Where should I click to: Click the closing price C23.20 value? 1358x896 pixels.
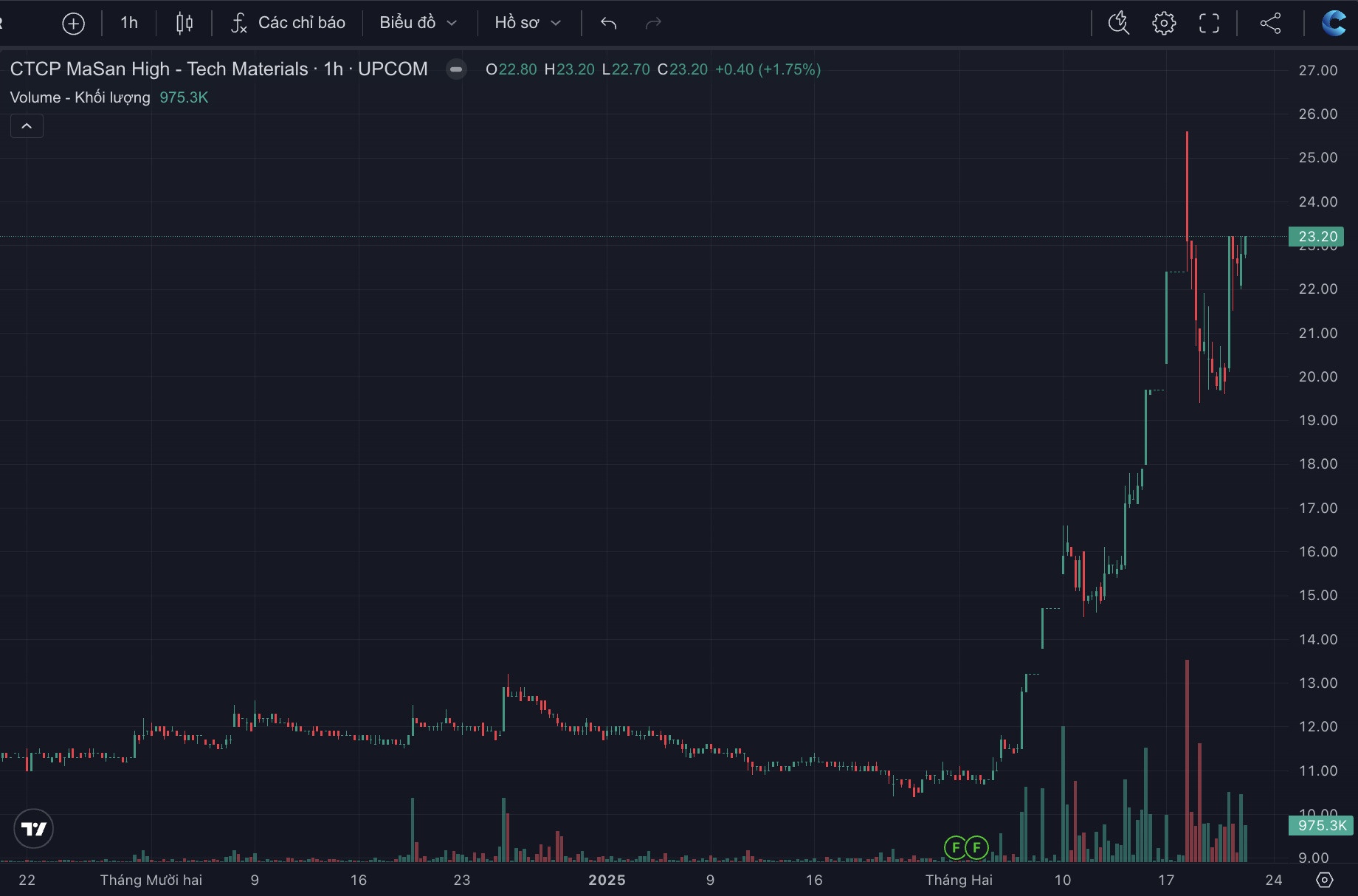683,69
